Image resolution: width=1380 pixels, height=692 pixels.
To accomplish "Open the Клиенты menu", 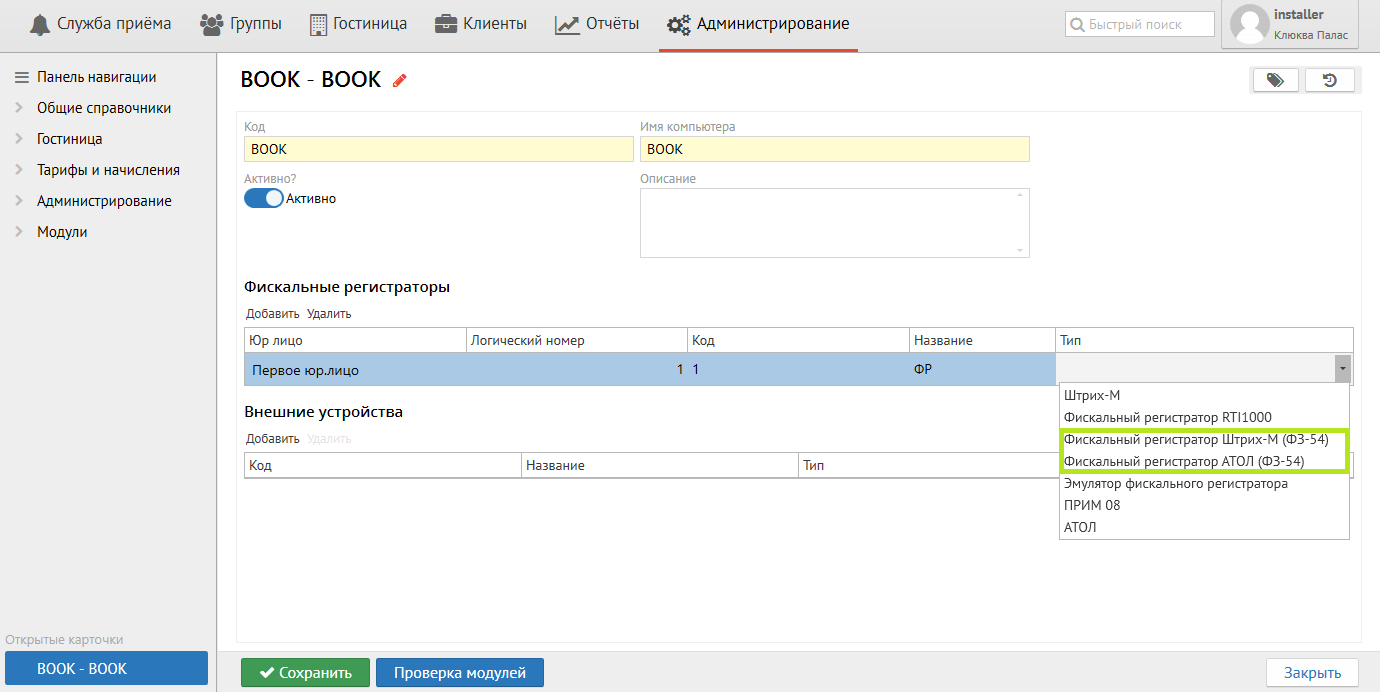I will pos(481,24).
